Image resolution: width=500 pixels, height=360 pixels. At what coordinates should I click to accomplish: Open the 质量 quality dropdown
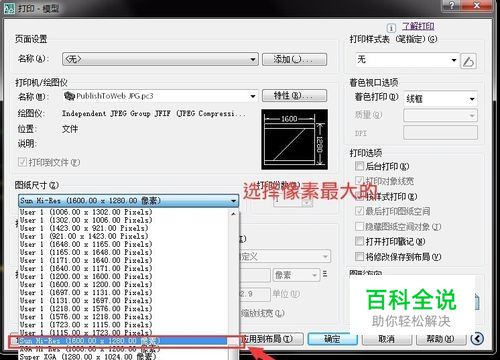pos(440,115)
